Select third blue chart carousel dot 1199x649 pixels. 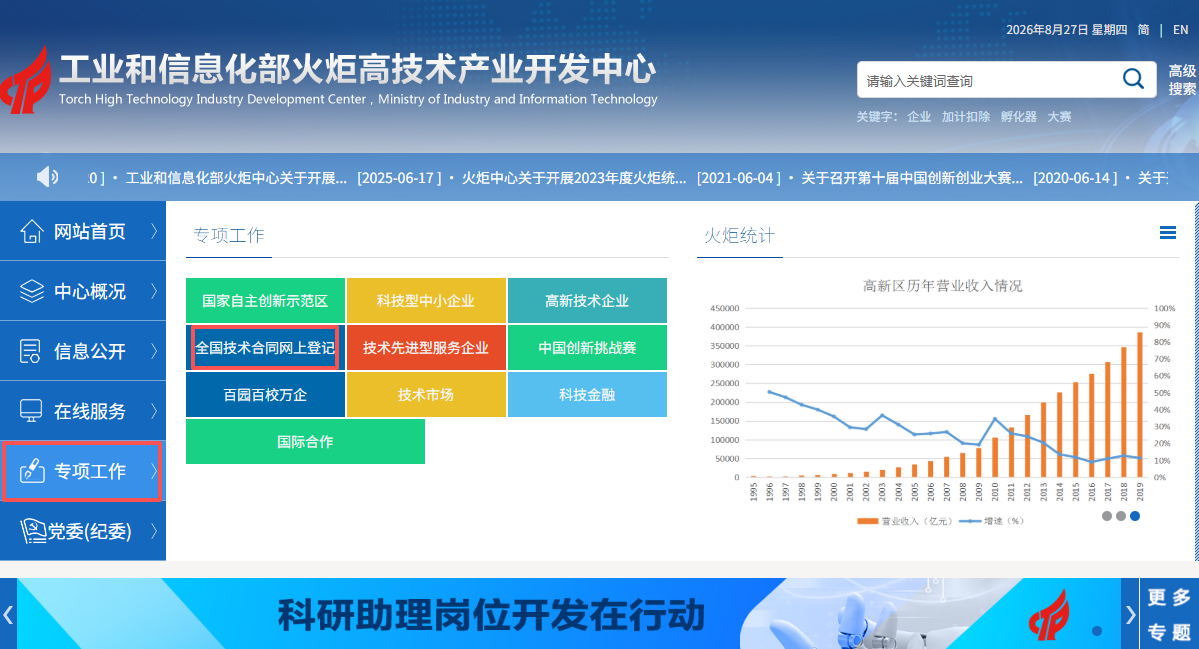click(1135, 516)
